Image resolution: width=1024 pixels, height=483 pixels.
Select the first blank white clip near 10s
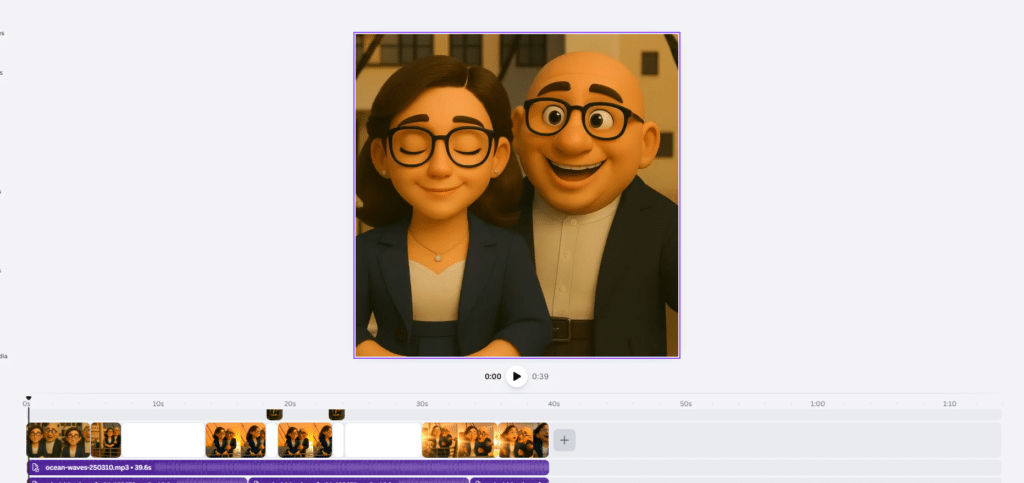point(163,440)
